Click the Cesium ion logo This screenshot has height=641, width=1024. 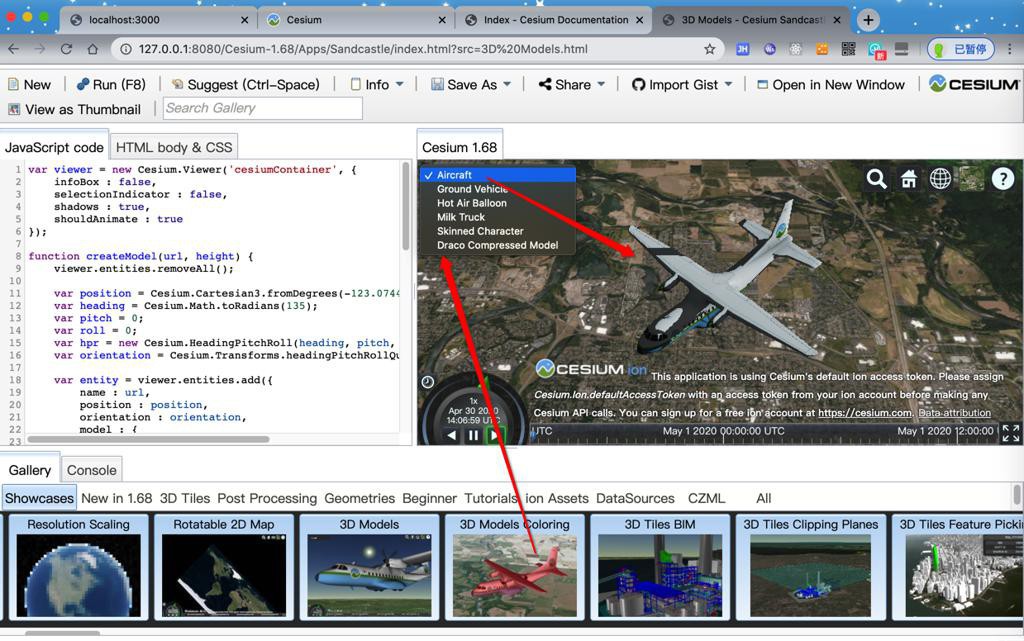tap(591, 369)
